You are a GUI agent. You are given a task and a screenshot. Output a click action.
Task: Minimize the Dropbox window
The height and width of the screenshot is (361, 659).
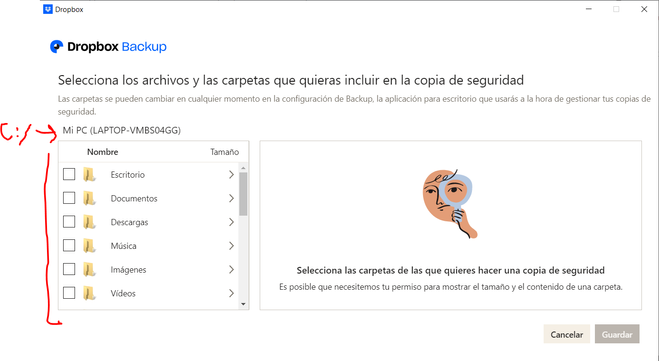tap(589, 9)
